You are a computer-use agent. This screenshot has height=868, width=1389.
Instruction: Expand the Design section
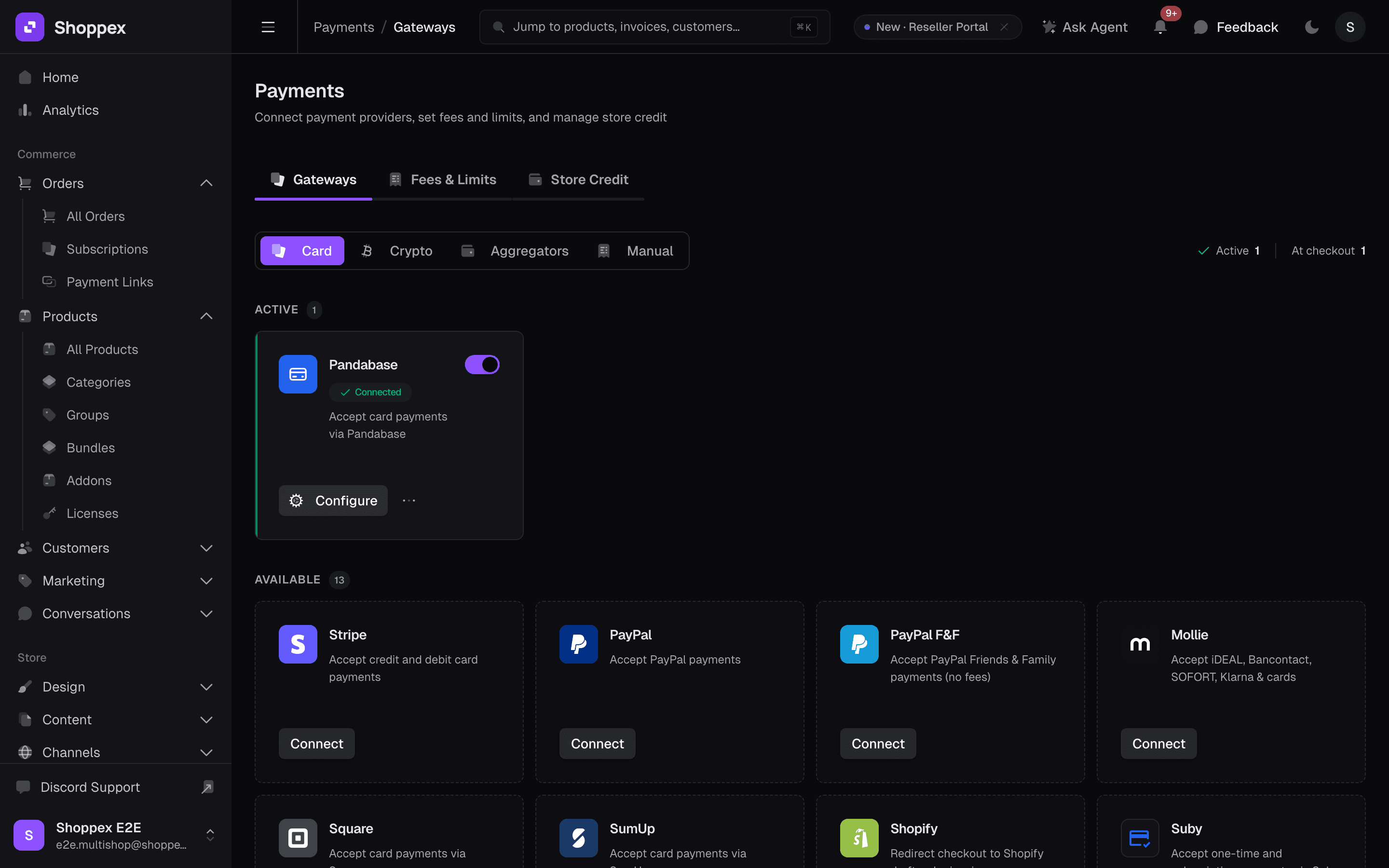coord(206,687)
